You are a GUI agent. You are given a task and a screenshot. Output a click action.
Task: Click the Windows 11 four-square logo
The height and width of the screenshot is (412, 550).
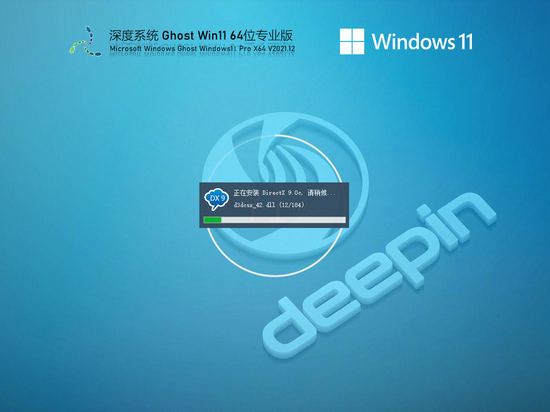(352, 41)
